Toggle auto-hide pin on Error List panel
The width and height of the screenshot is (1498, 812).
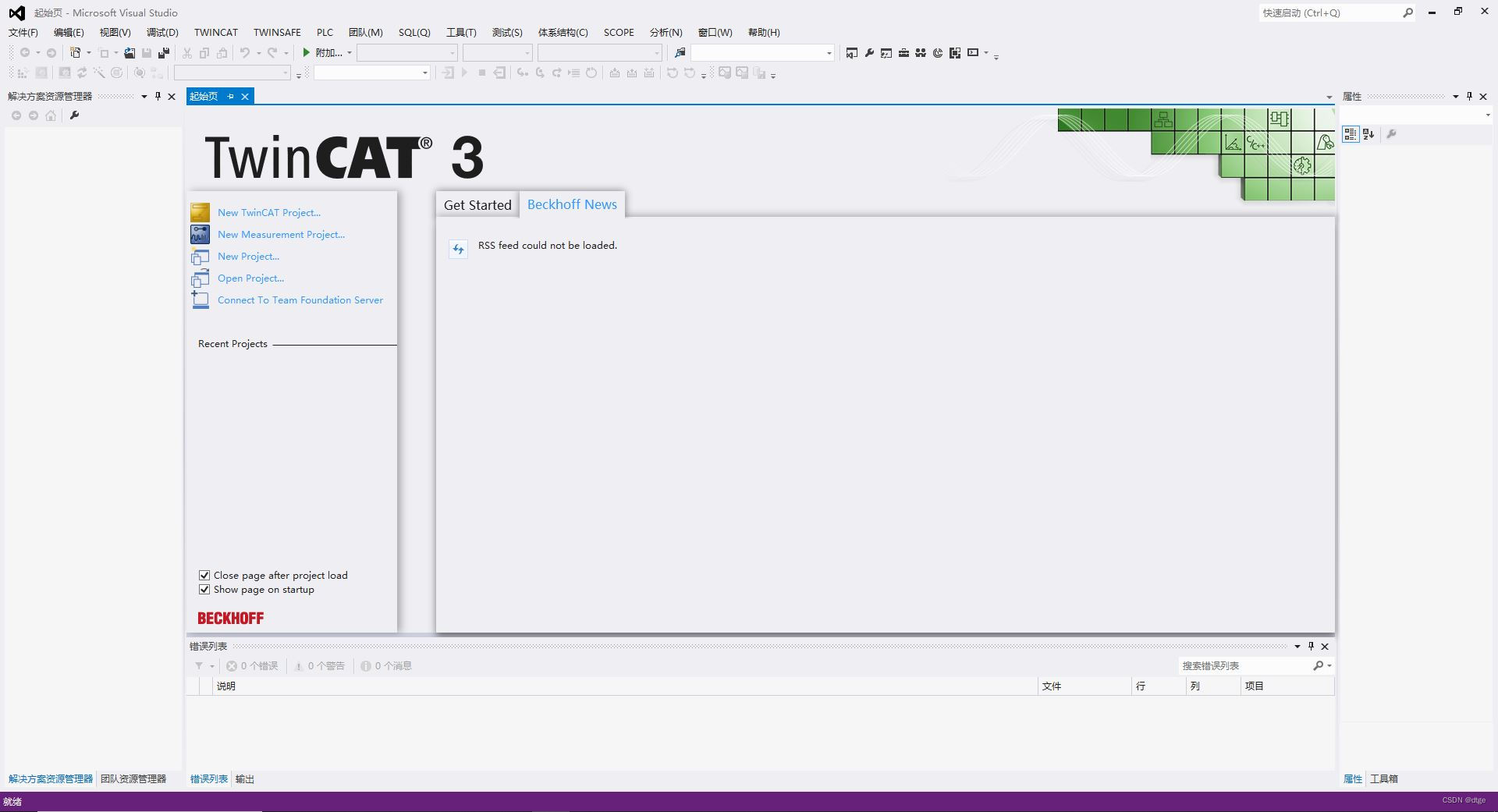pyautogui.click(x=1311, y=646)
